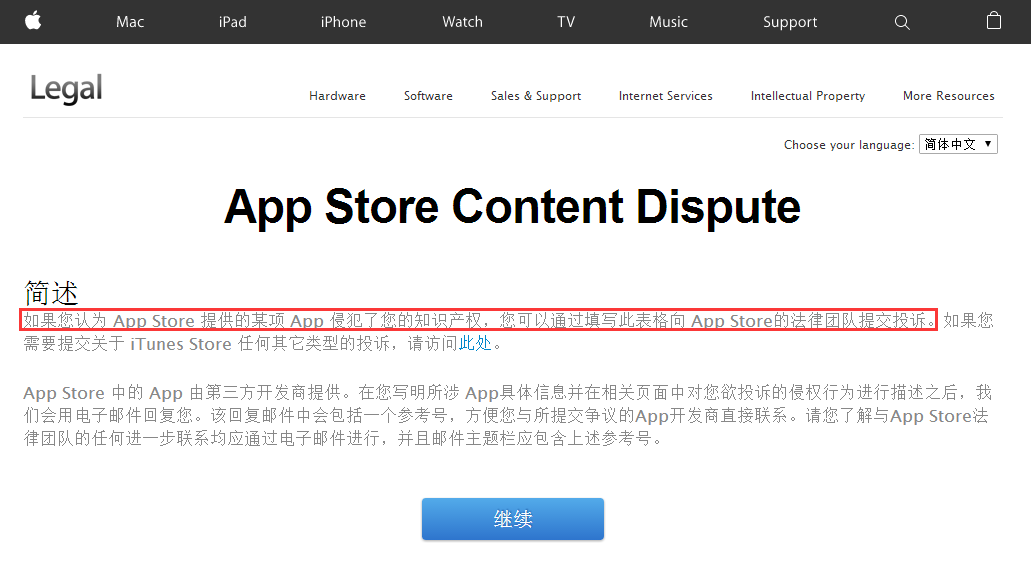1031x566 pixels.
Task: Open the Mac menu
Action: point(130,22)
